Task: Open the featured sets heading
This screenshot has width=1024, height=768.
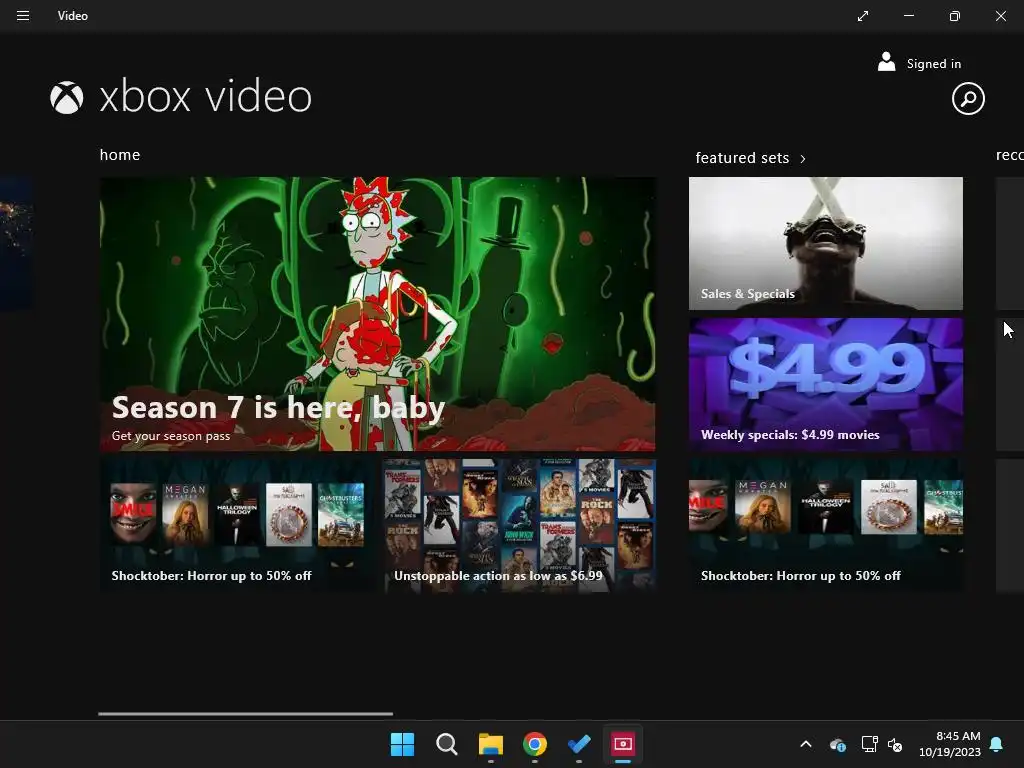Action: click(x=742, y=158)
